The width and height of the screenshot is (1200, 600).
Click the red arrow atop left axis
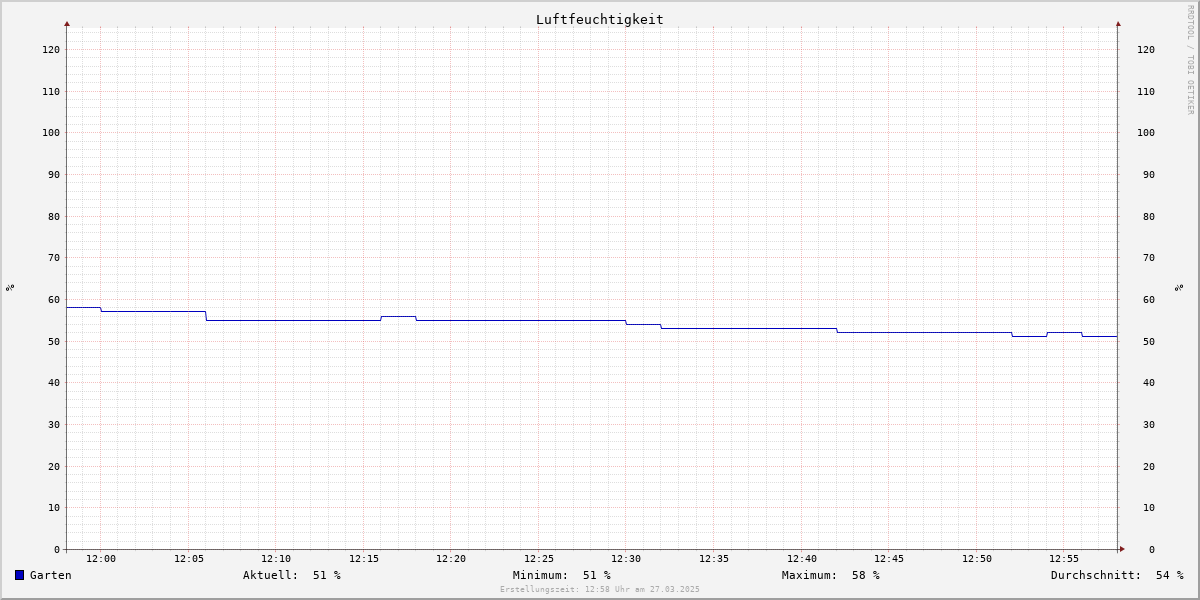pyautogui.click(x=67, y=23)
